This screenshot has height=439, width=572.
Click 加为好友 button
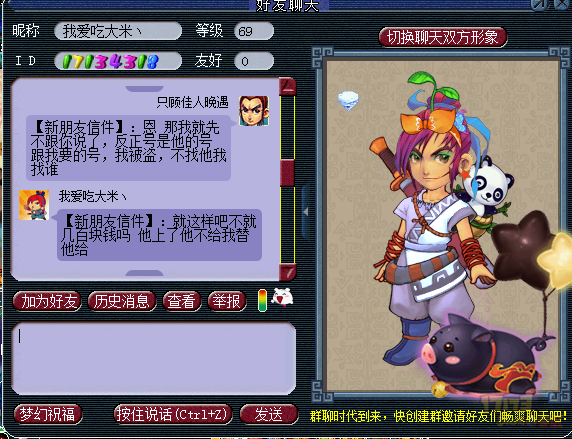[48, 301]
